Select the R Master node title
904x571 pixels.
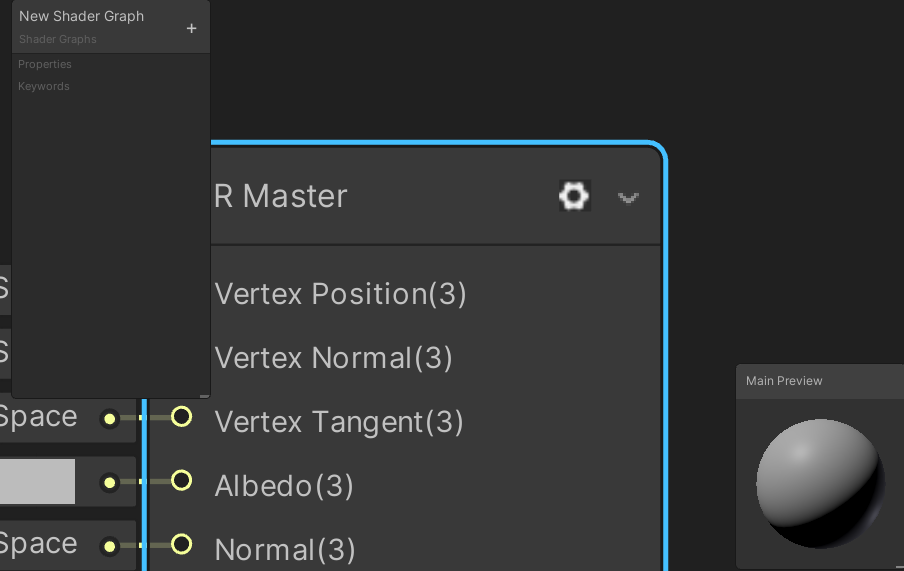281,197
